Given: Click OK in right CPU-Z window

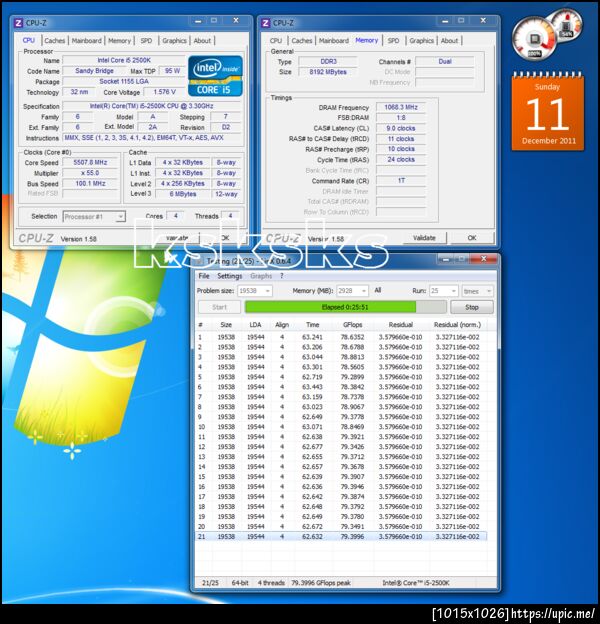Looking at the screenshot, I should (472, 238).
